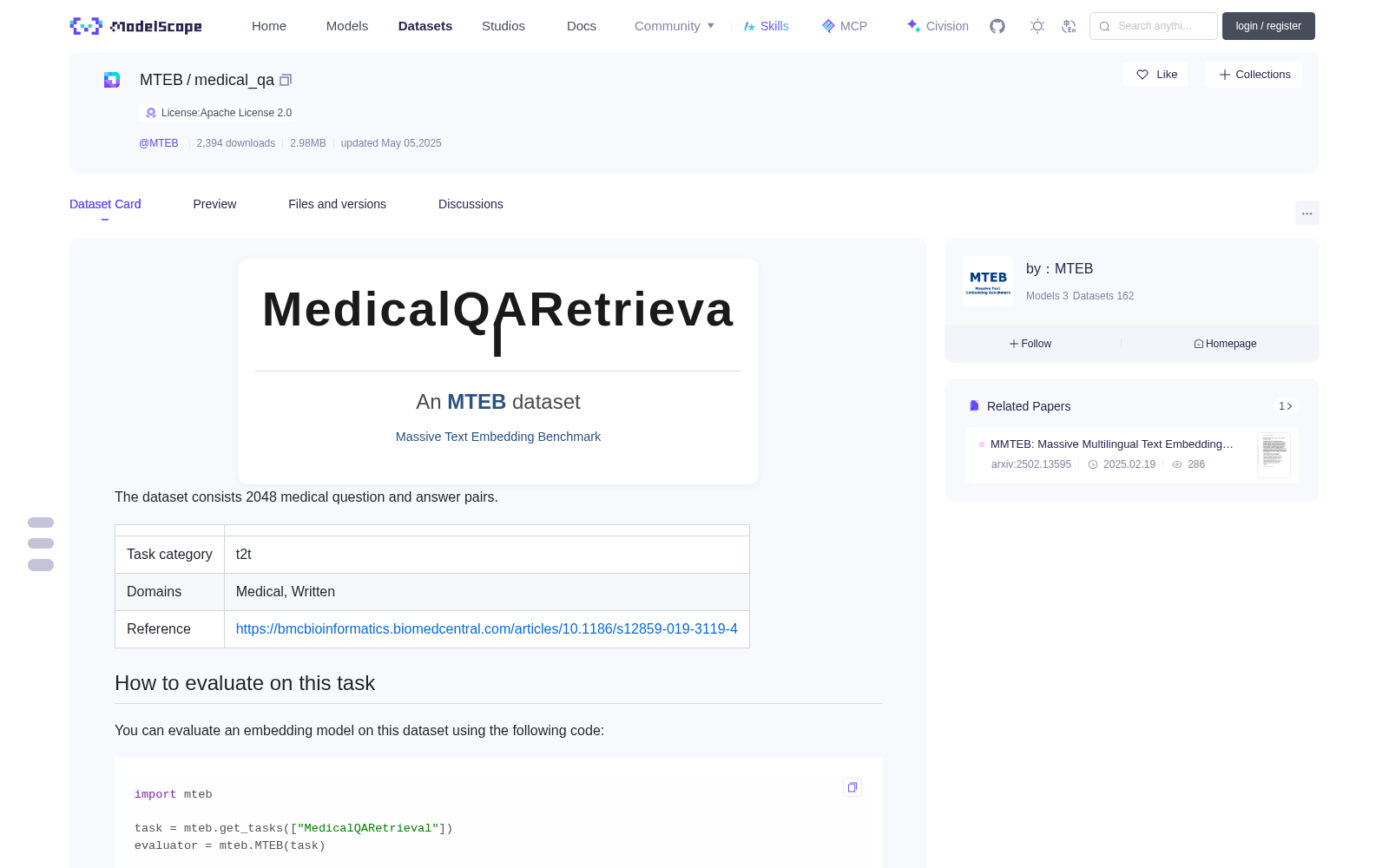Click the 2.98MB size text
Image resolution: width=1389 pixels, height=868 pixels.
coord(308,143)
